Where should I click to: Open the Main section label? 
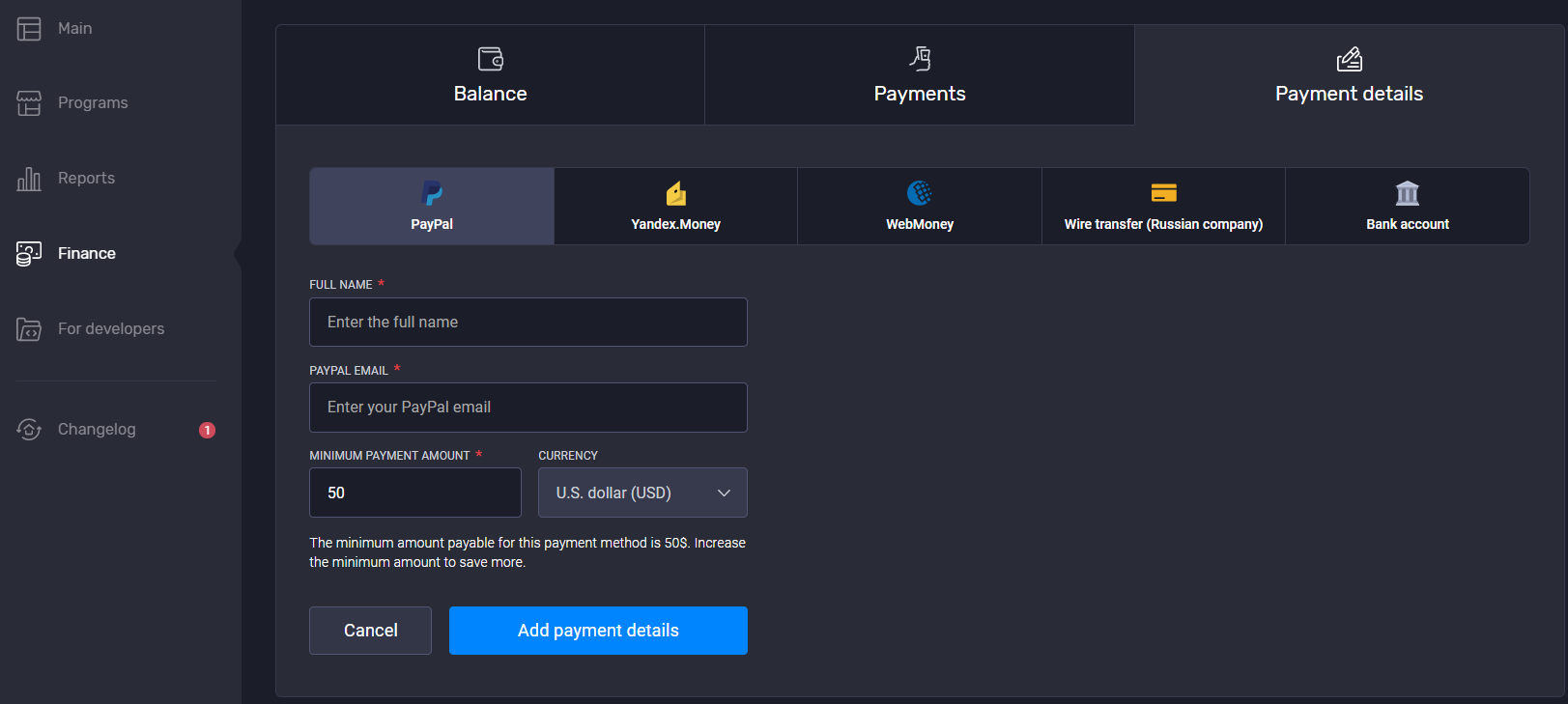pyautogui.click(x=75, y=29)
